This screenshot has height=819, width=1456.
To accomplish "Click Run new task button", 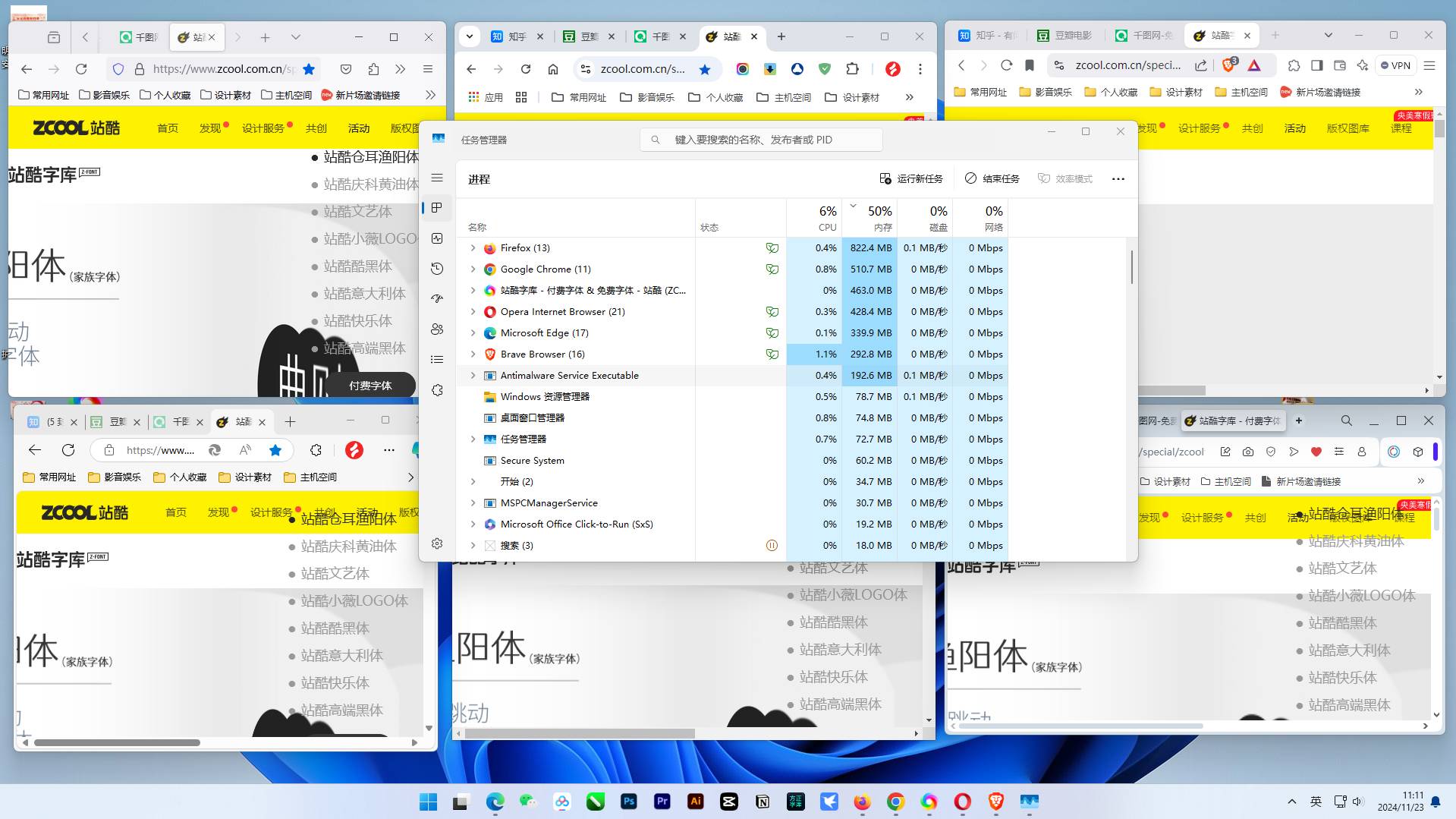I will (x=910, y=179).
